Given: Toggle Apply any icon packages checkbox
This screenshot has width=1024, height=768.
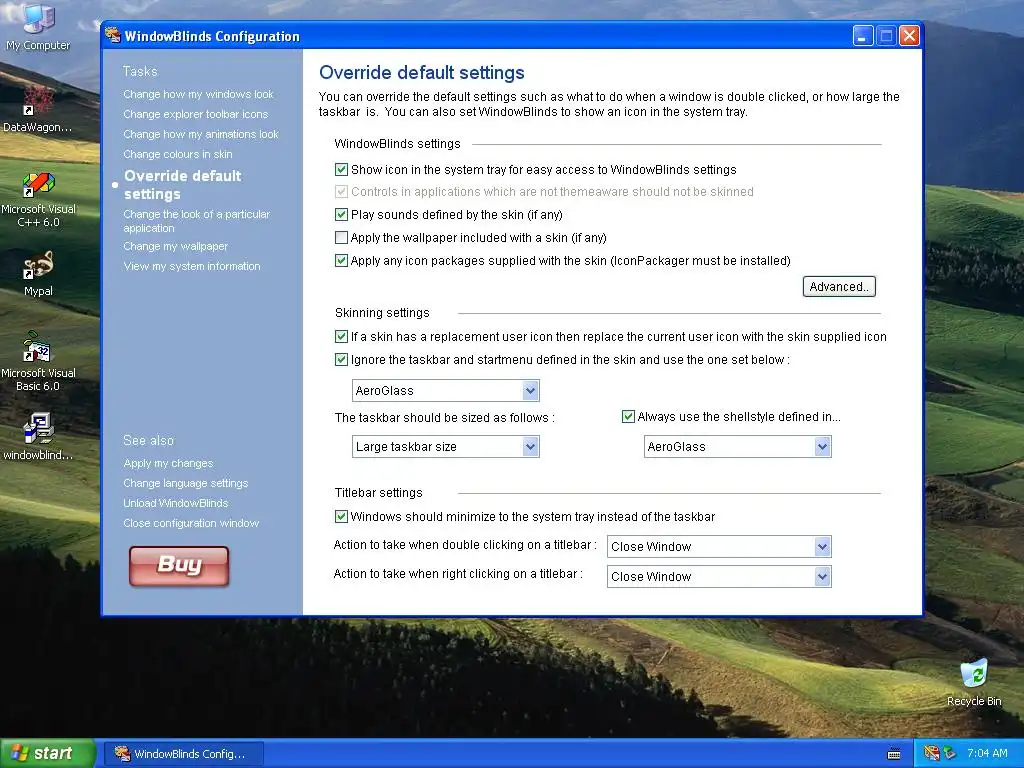Looking at the screenshot, I should [x=341, y=261].
